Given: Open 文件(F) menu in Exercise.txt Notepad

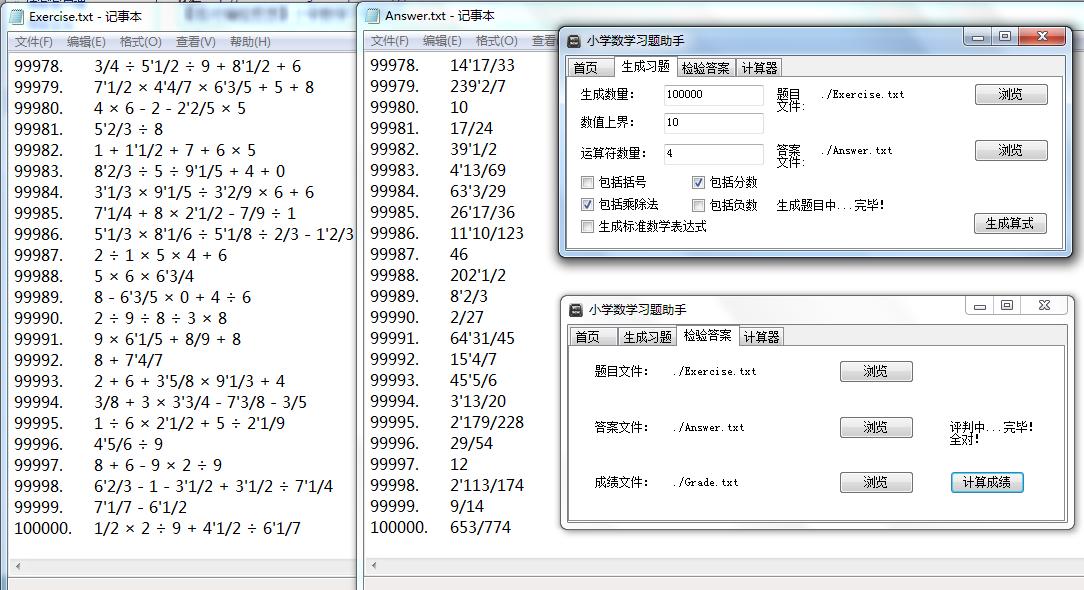Looking at the screenshot, I should pyautogui.click(x=34, y=42).
